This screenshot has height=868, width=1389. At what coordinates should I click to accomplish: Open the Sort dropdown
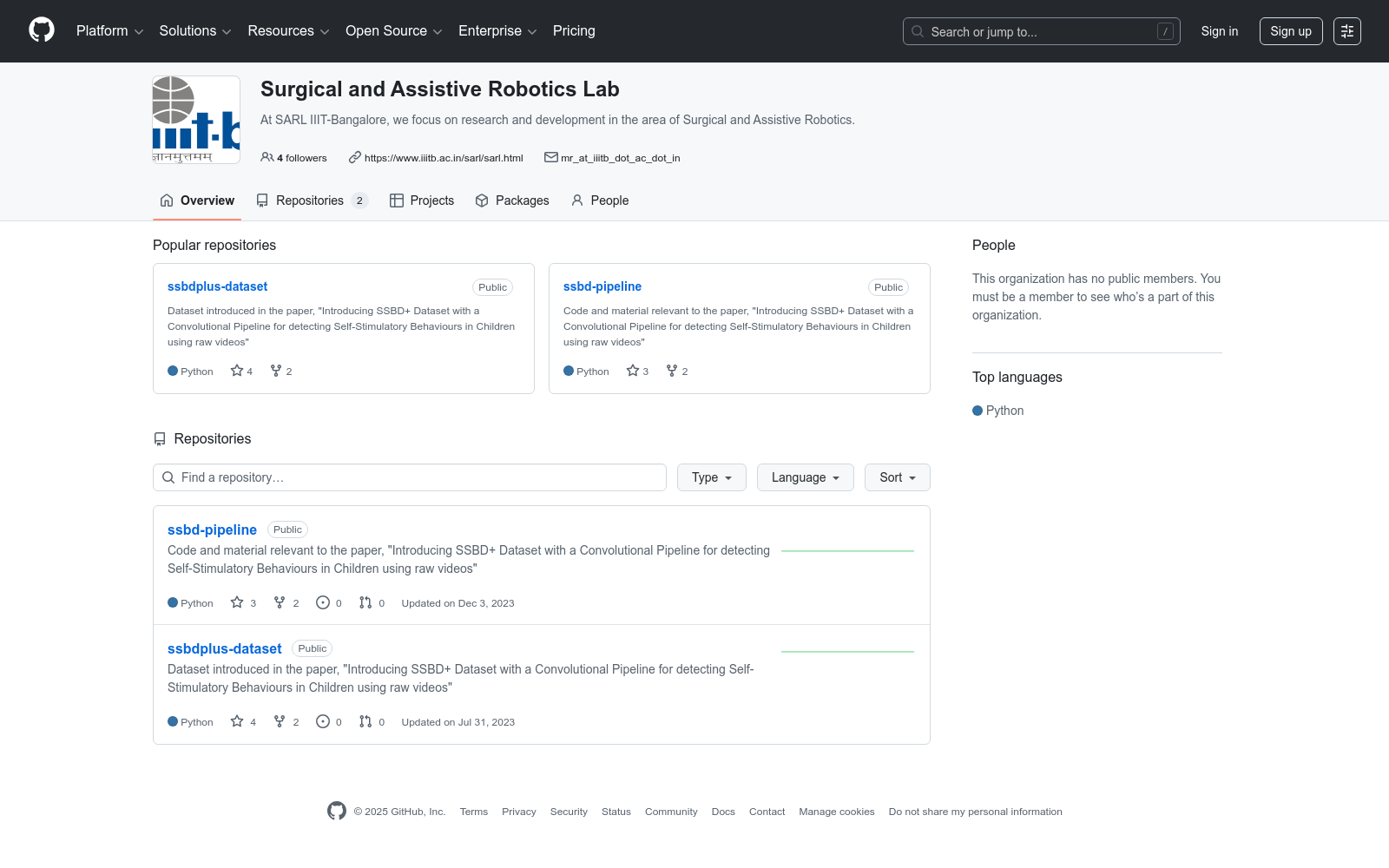pos(898,477)
